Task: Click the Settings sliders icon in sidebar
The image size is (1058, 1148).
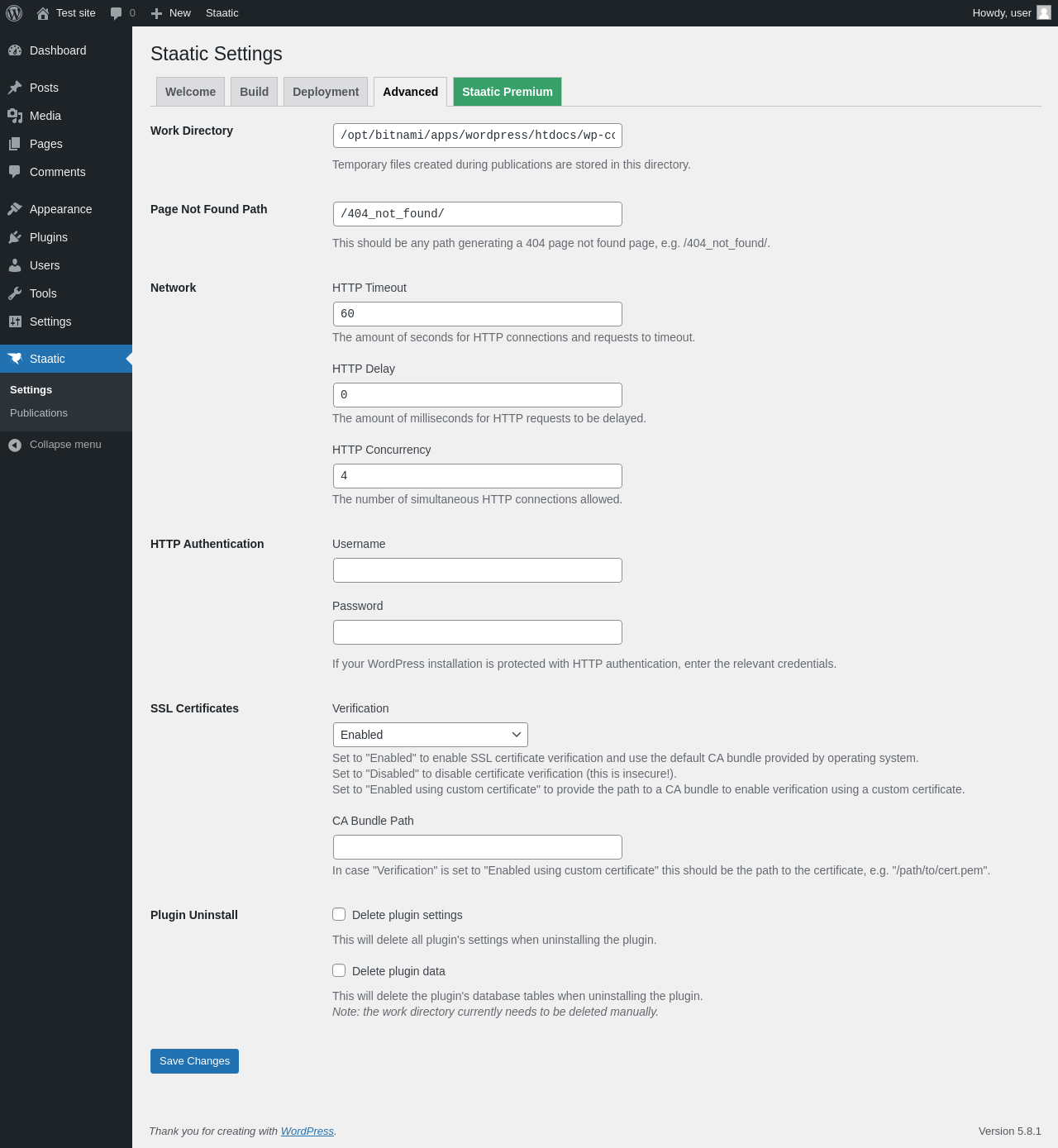Action: coord(15,322)
